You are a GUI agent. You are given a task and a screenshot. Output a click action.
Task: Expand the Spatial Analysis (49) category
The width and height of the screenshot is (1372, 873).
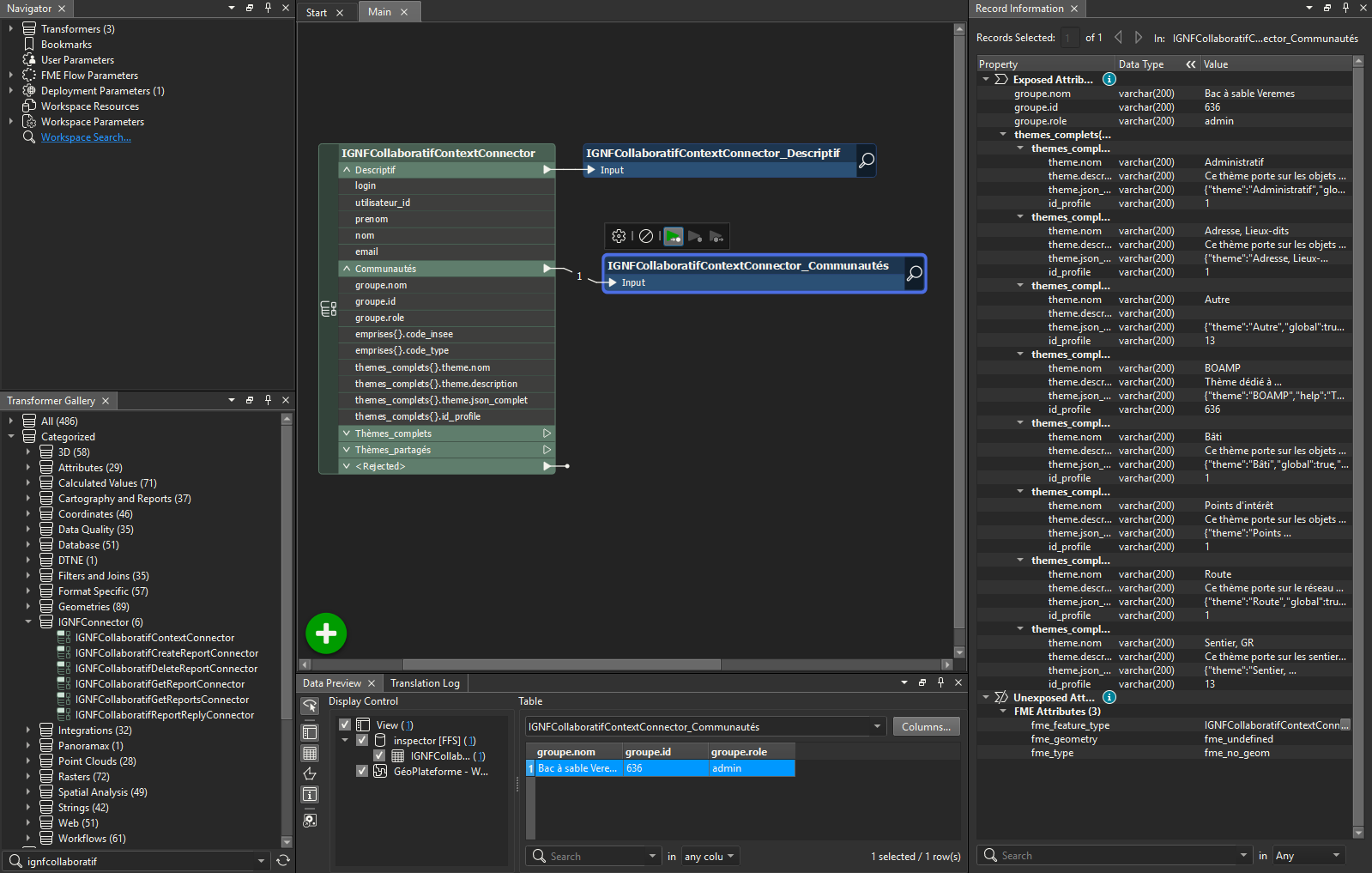27,791
